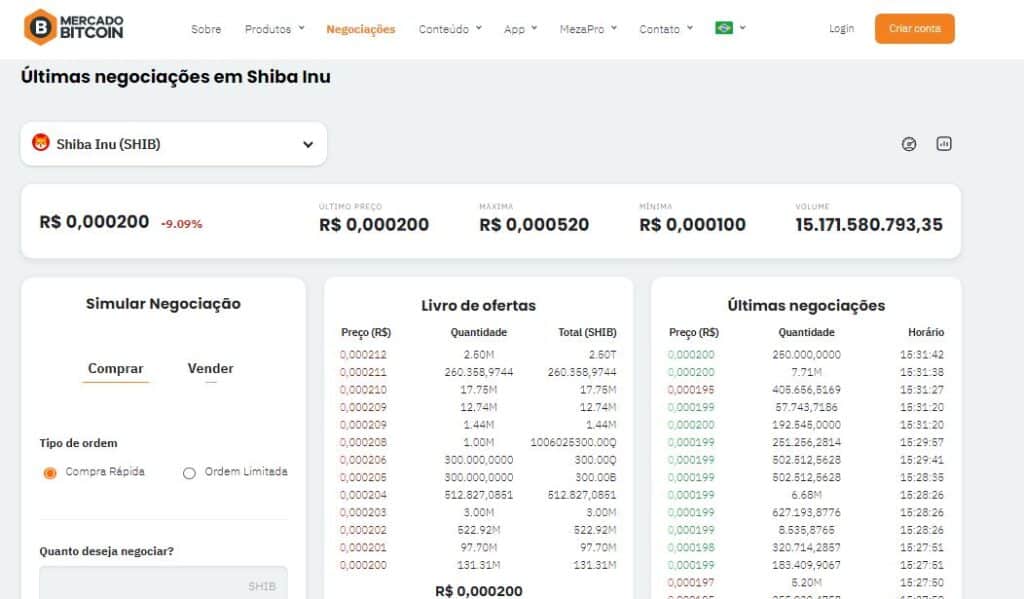Click the trade time 15:31:27
Screen dimensions: 1024x599
point(921,390)
